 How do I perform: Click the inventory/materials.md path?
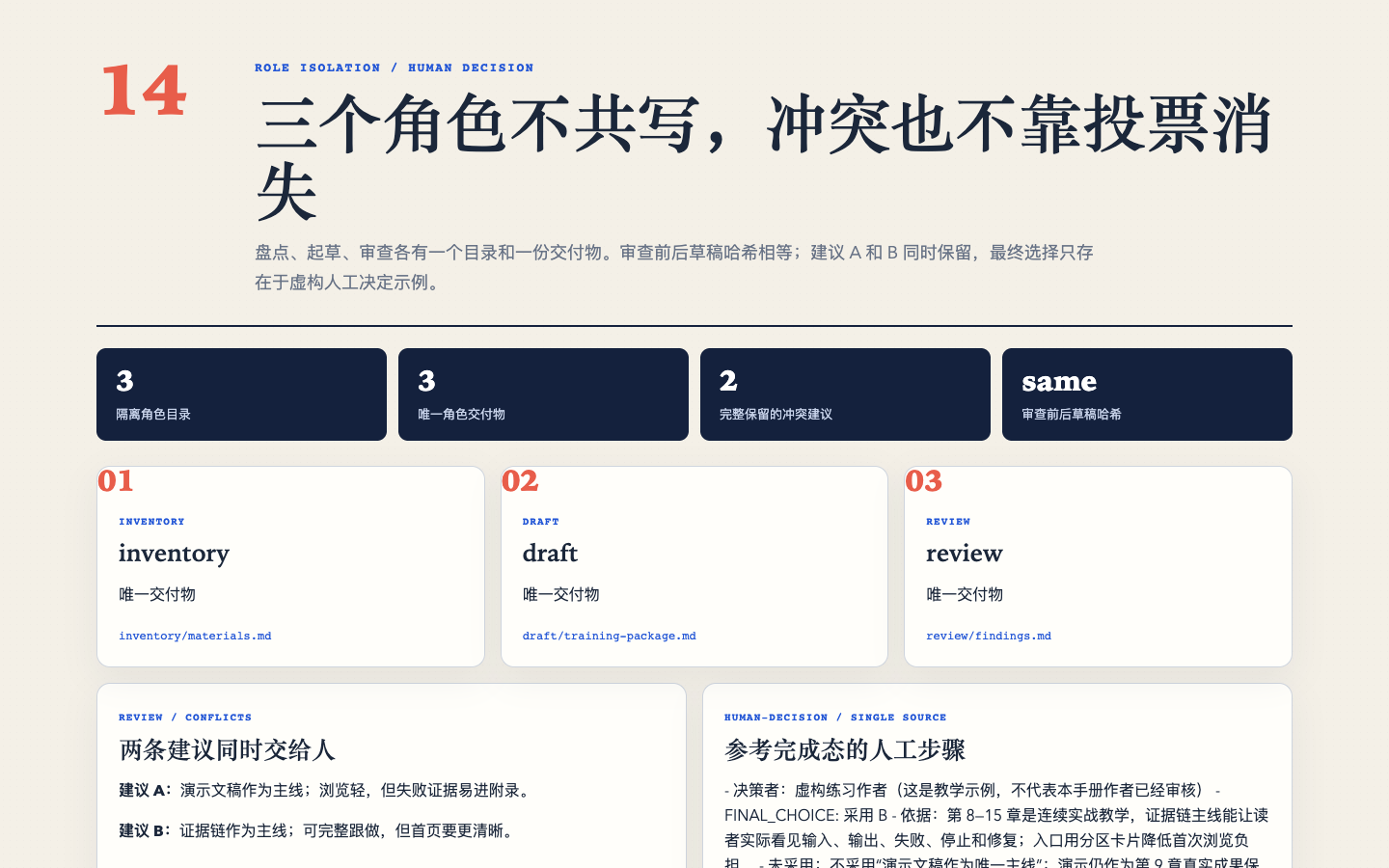195,637
